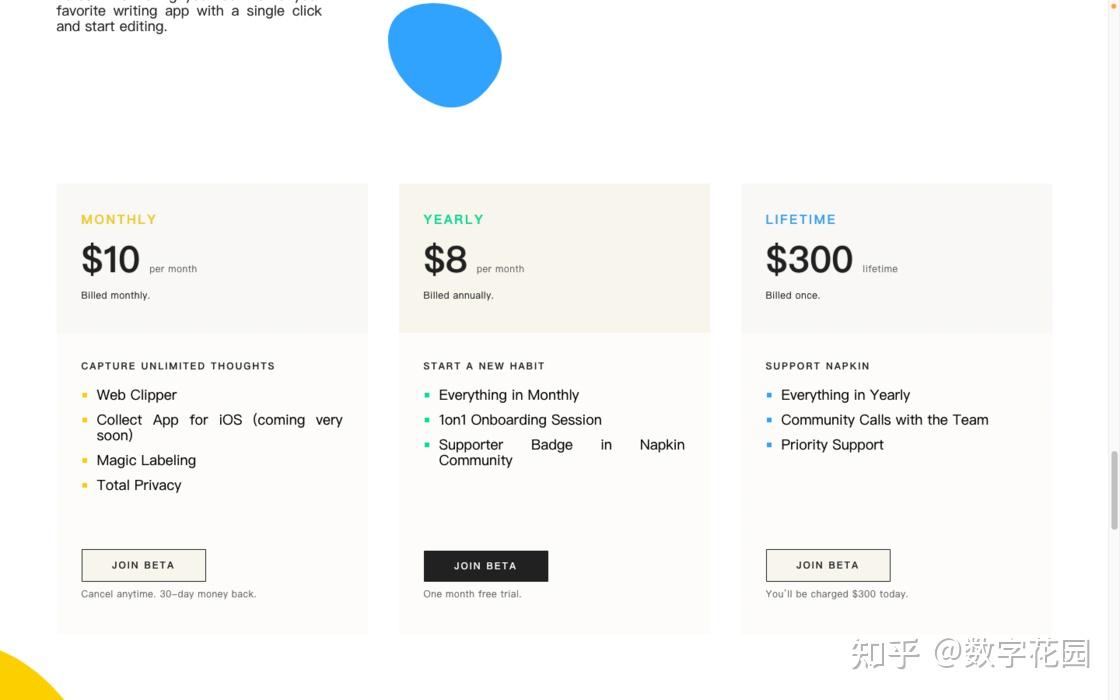Viewport: 1120px width, 700px height.
Task: Click JOIN BETA under the Lifetime plan
Action: 827,565
